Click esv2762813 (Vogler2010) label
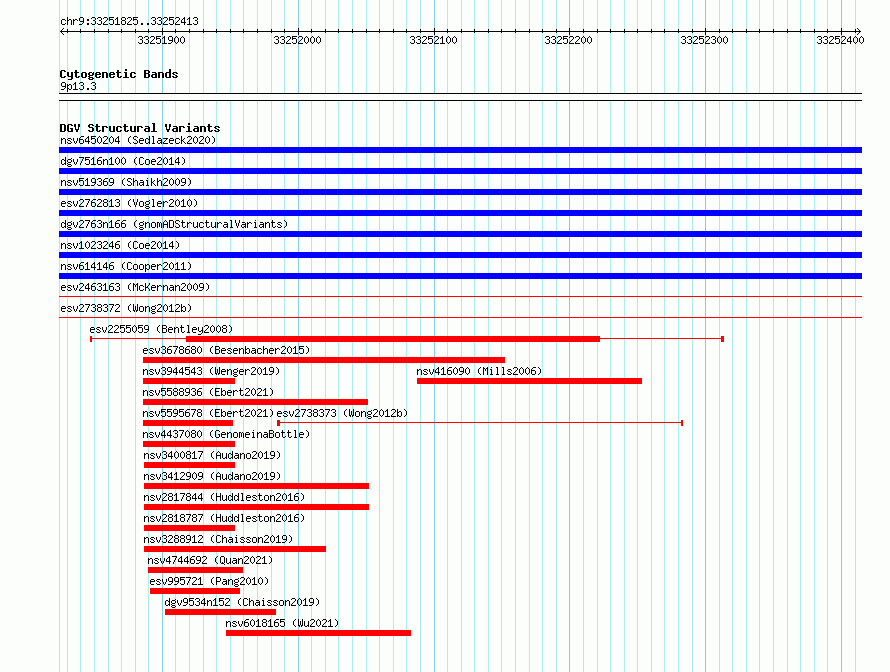The width and height of the screenshot is (890, 672). pos(129,203)
